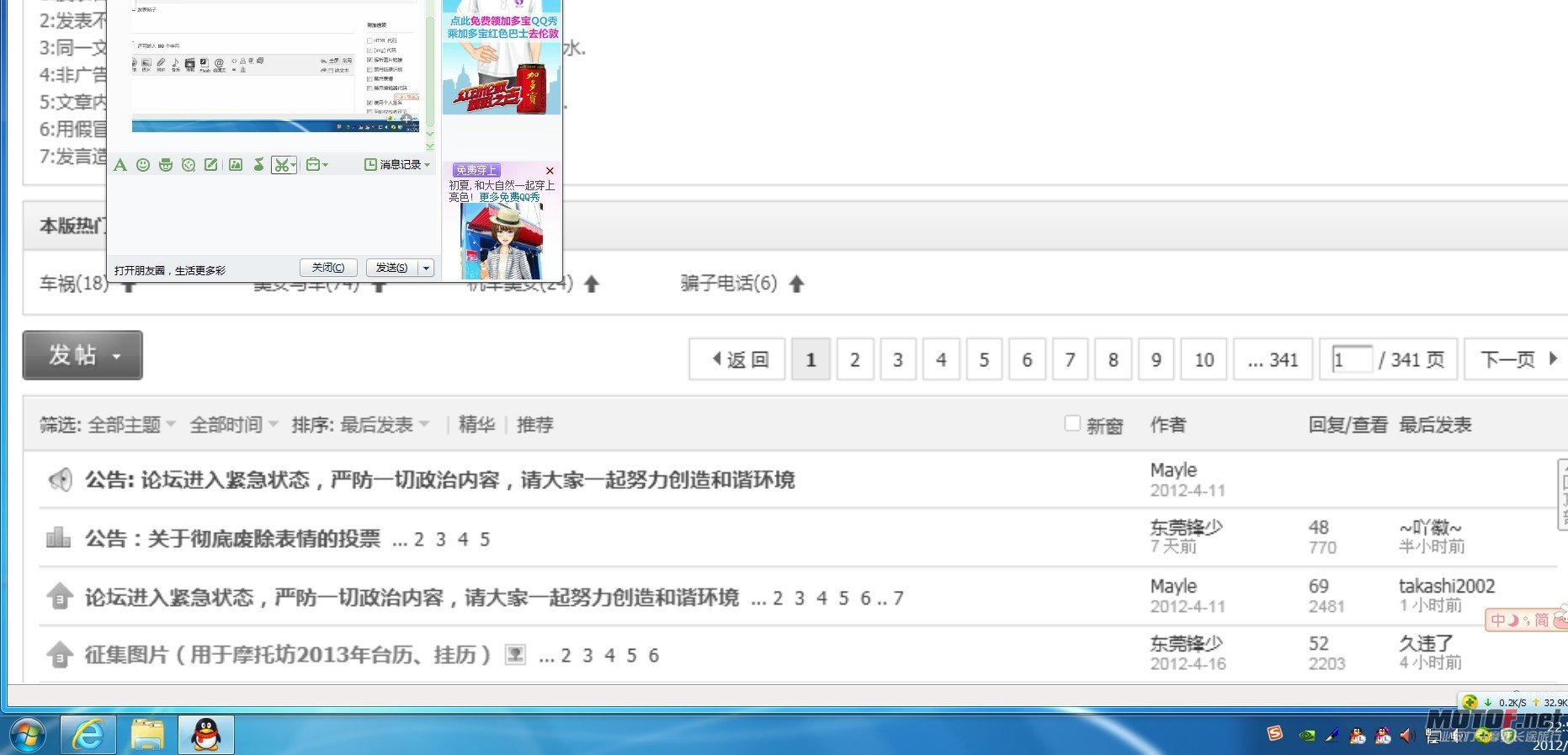Click the megaphone icon of the 公告 announcement row

(x=59, y=480)
